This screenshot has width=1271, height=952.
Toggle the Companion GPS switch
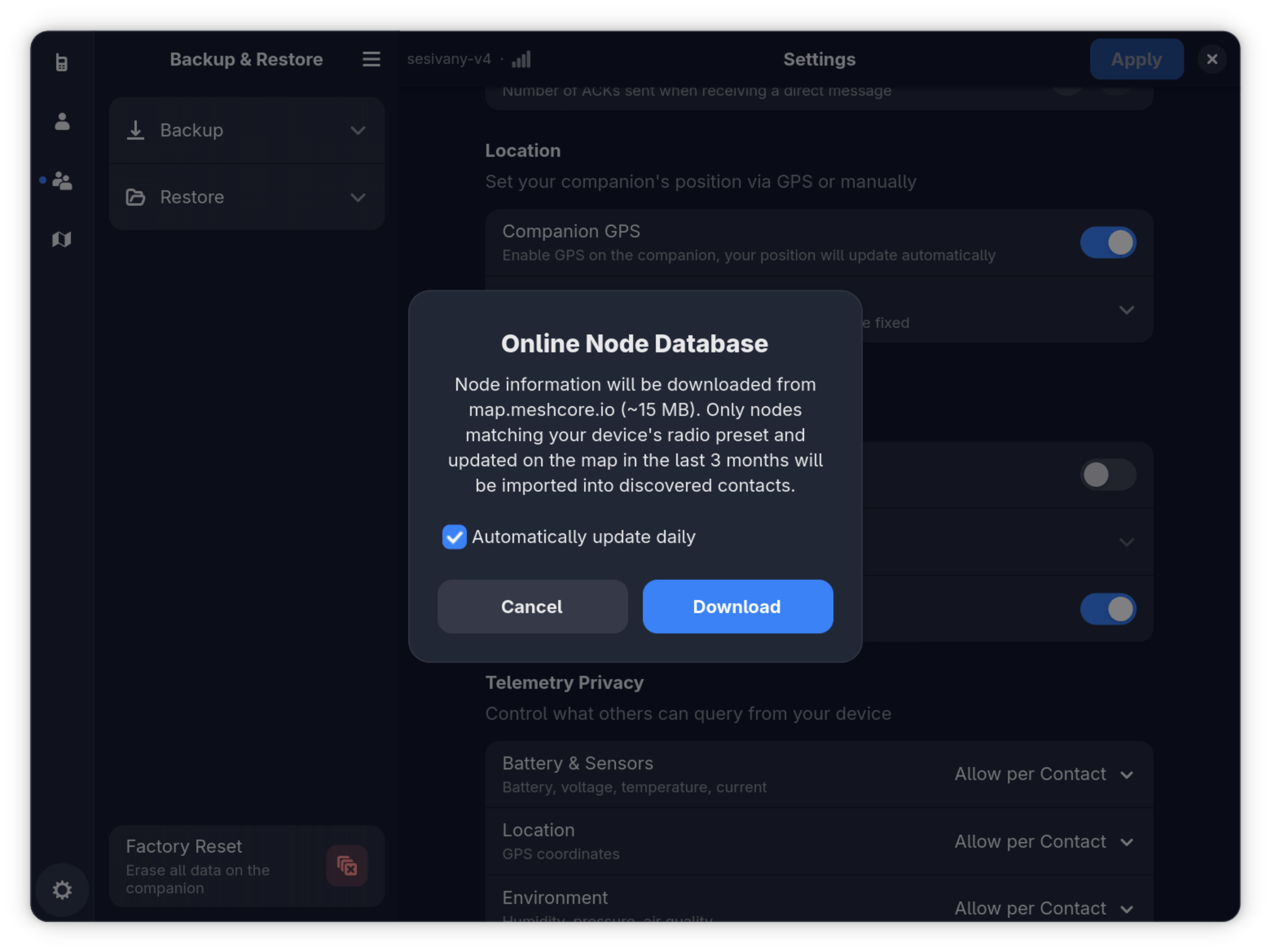click(1107, 243)
